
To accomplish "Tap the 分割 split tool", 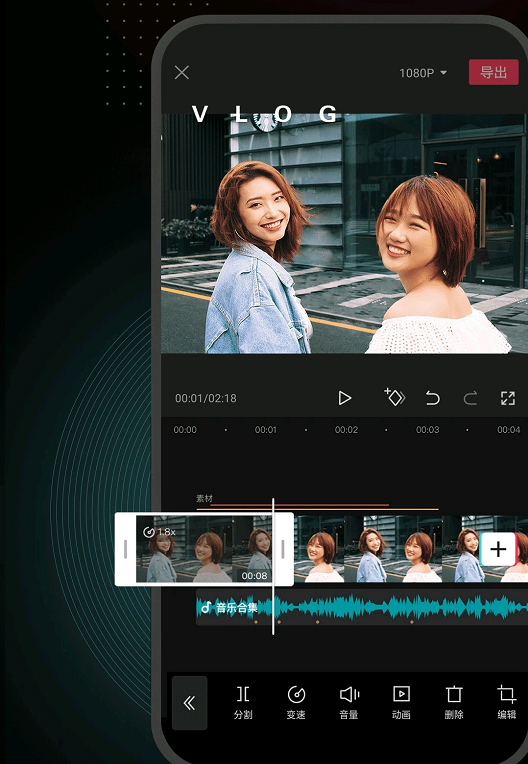I will click(x=243, y=702).
